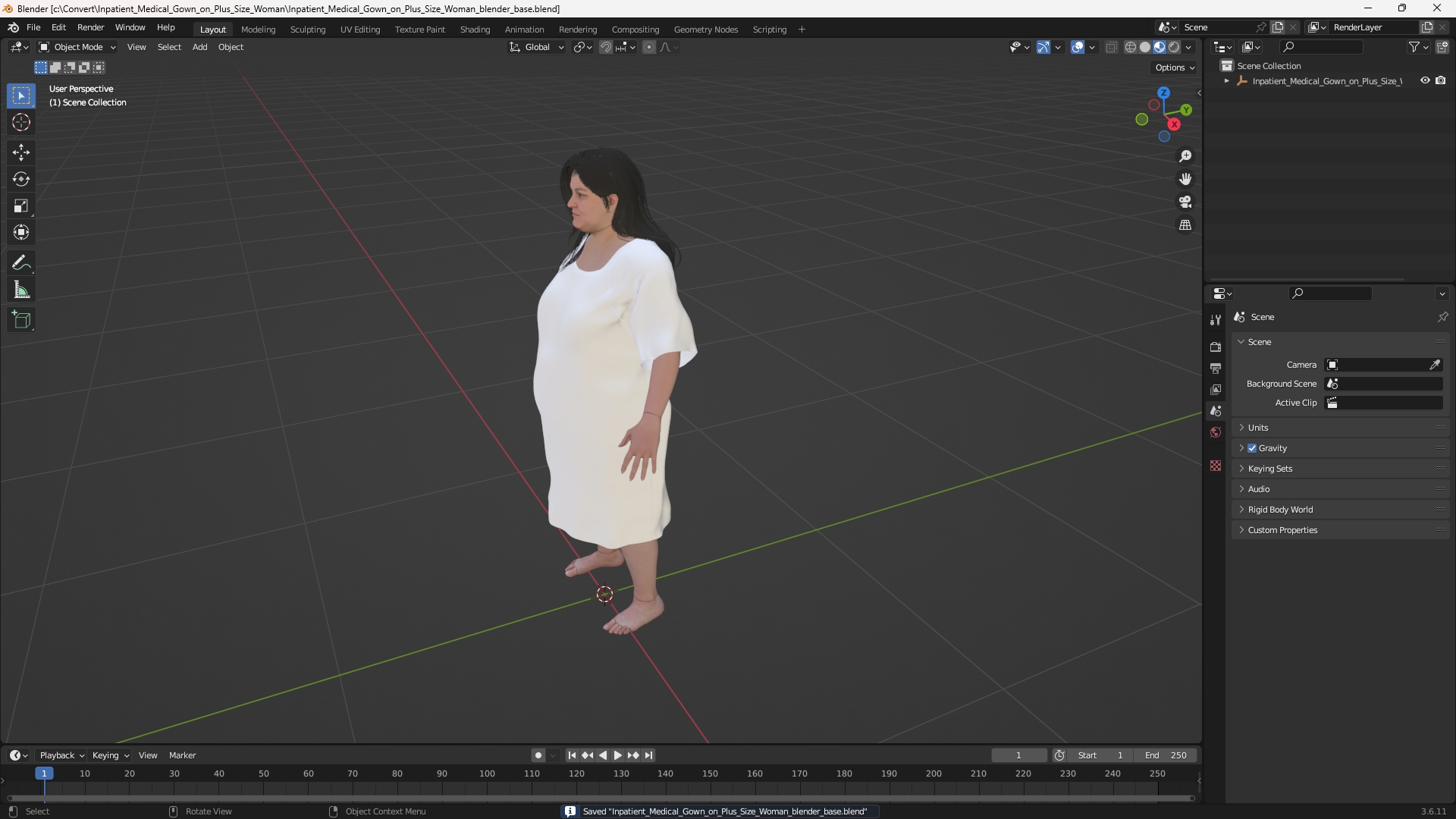Screen dimensions: 1456x819
Task: Toggle snapping magnet button
Action: (606, 47)
